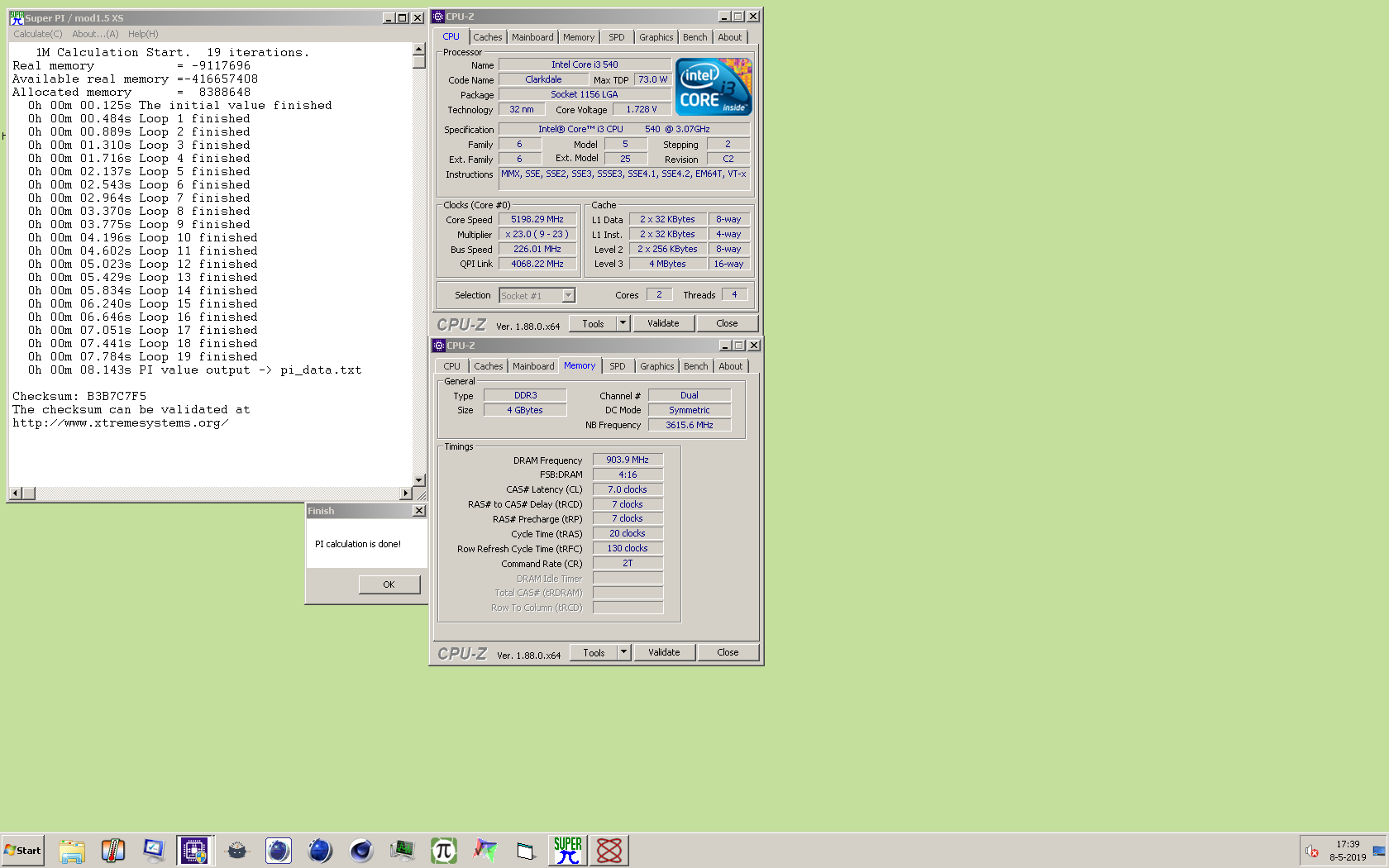1389x868 pixels.
Task: Switch to Mainboard tab in top CPU-Z
Action: click(532, 37)
